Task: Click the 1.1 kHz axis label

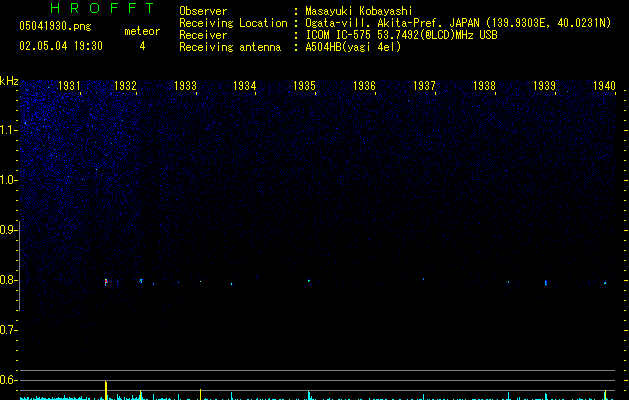Action: tap(8, 130)
